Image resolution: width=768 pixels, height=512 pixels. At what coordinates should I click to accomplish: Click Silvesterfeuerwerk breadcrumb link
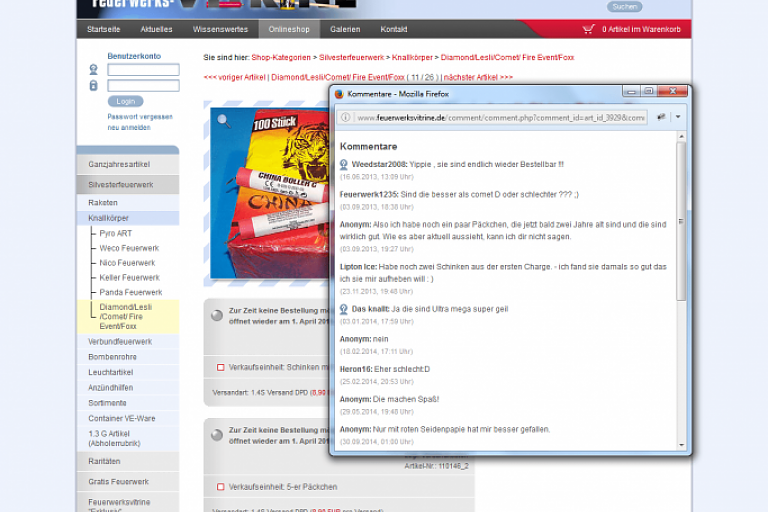tap(351, 57)
